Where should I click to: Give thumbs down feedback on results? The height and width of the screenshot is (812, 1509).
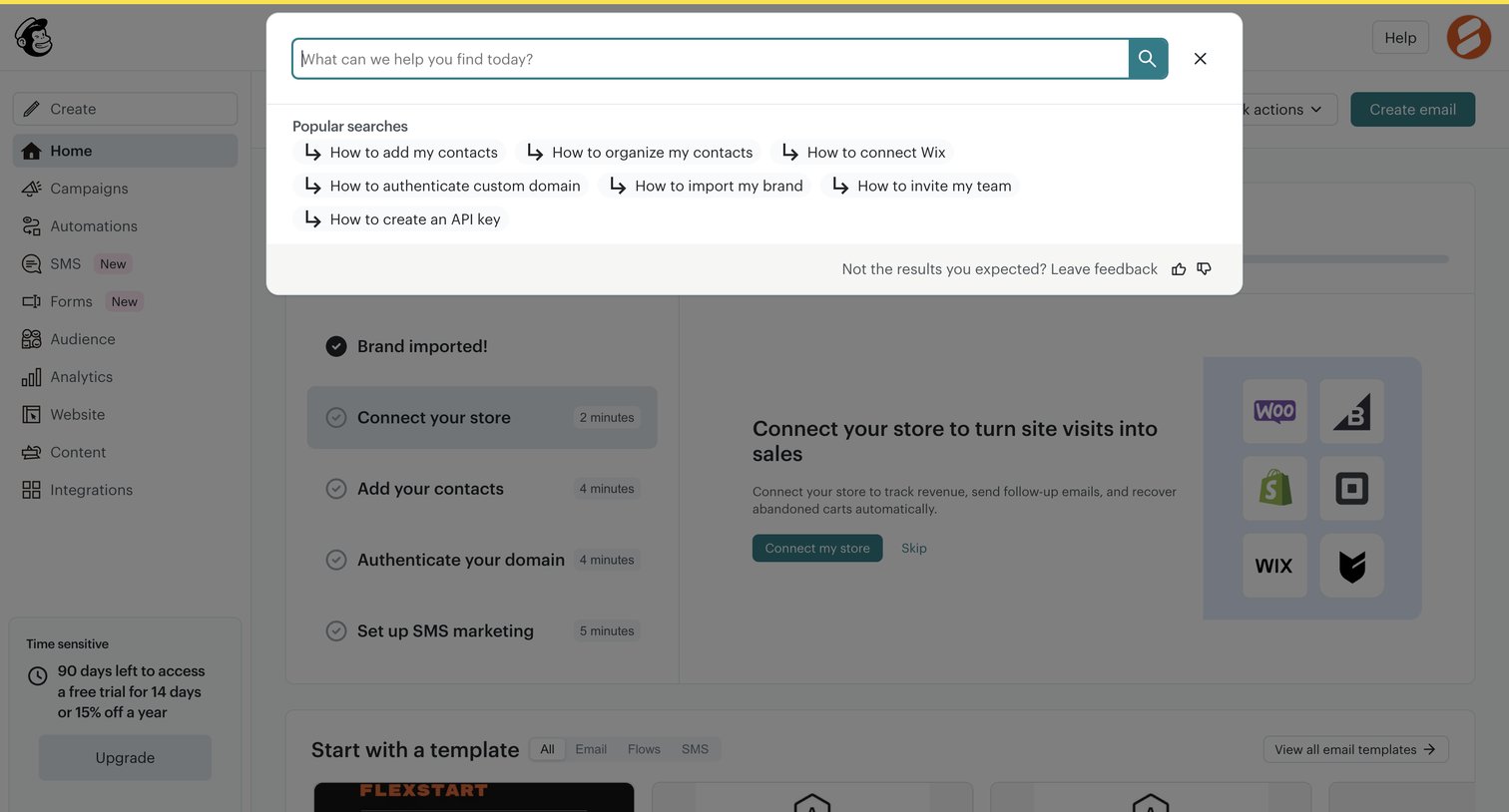(x=1205, y=269)
